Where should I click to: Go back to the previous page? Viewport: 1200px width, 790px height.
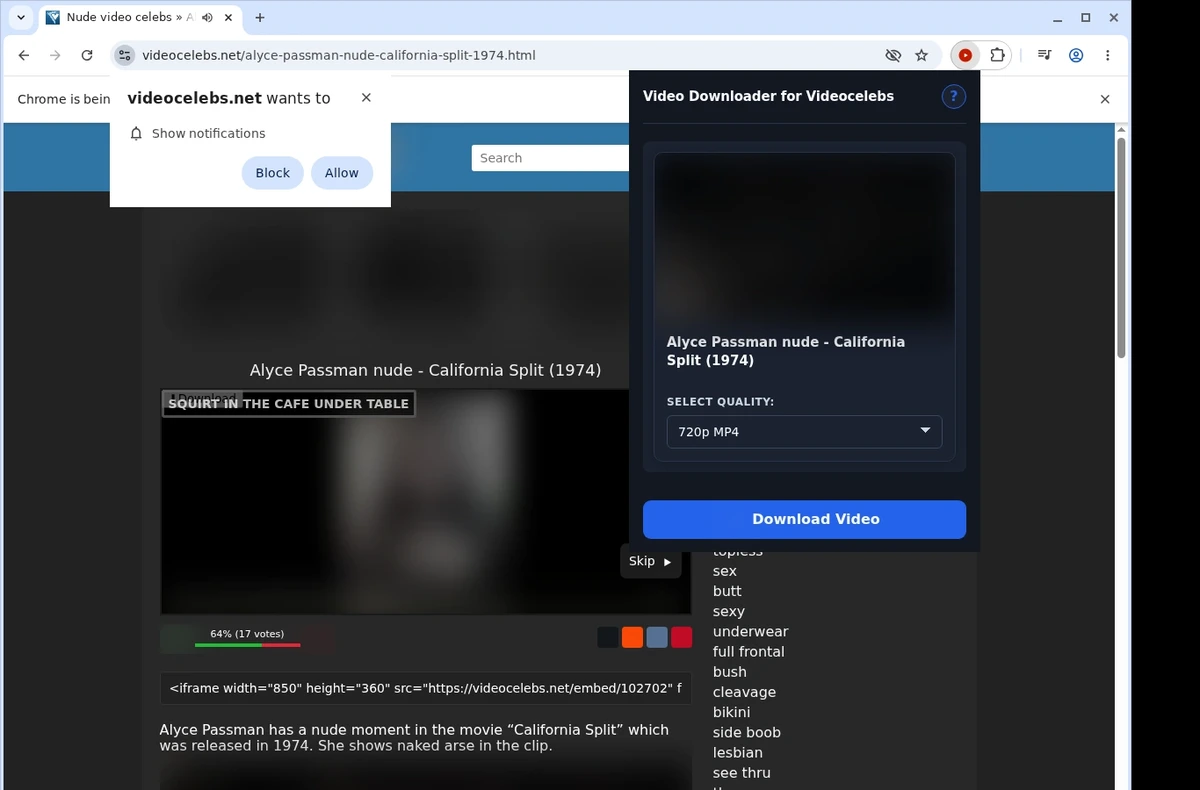(x=24, y=55)
